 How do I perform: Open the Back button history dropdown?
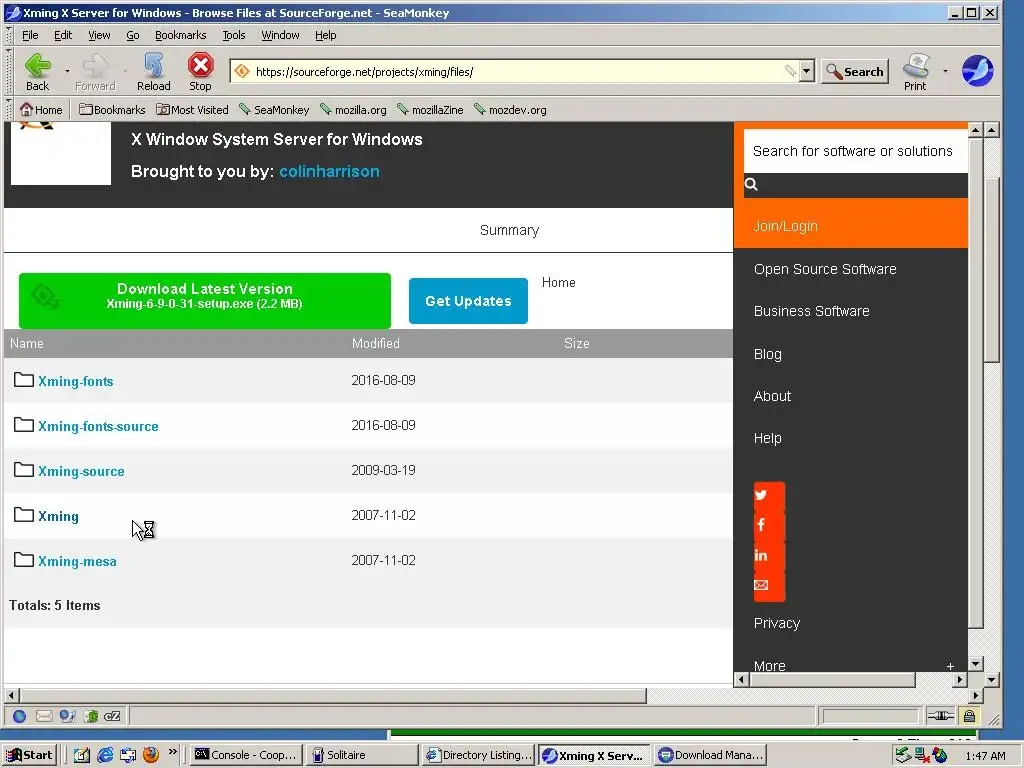point(67,71)
